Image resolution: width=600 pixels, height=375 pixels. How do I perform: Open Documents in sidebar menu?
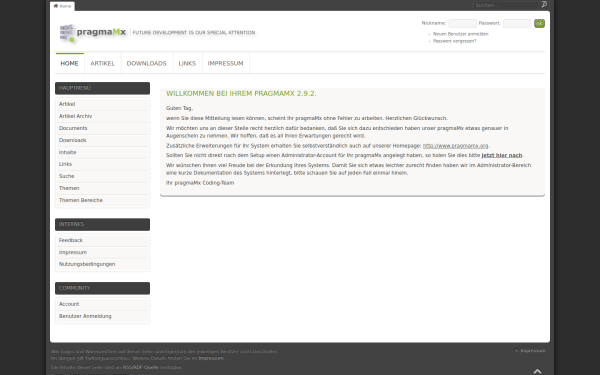[x=102, y=128]
